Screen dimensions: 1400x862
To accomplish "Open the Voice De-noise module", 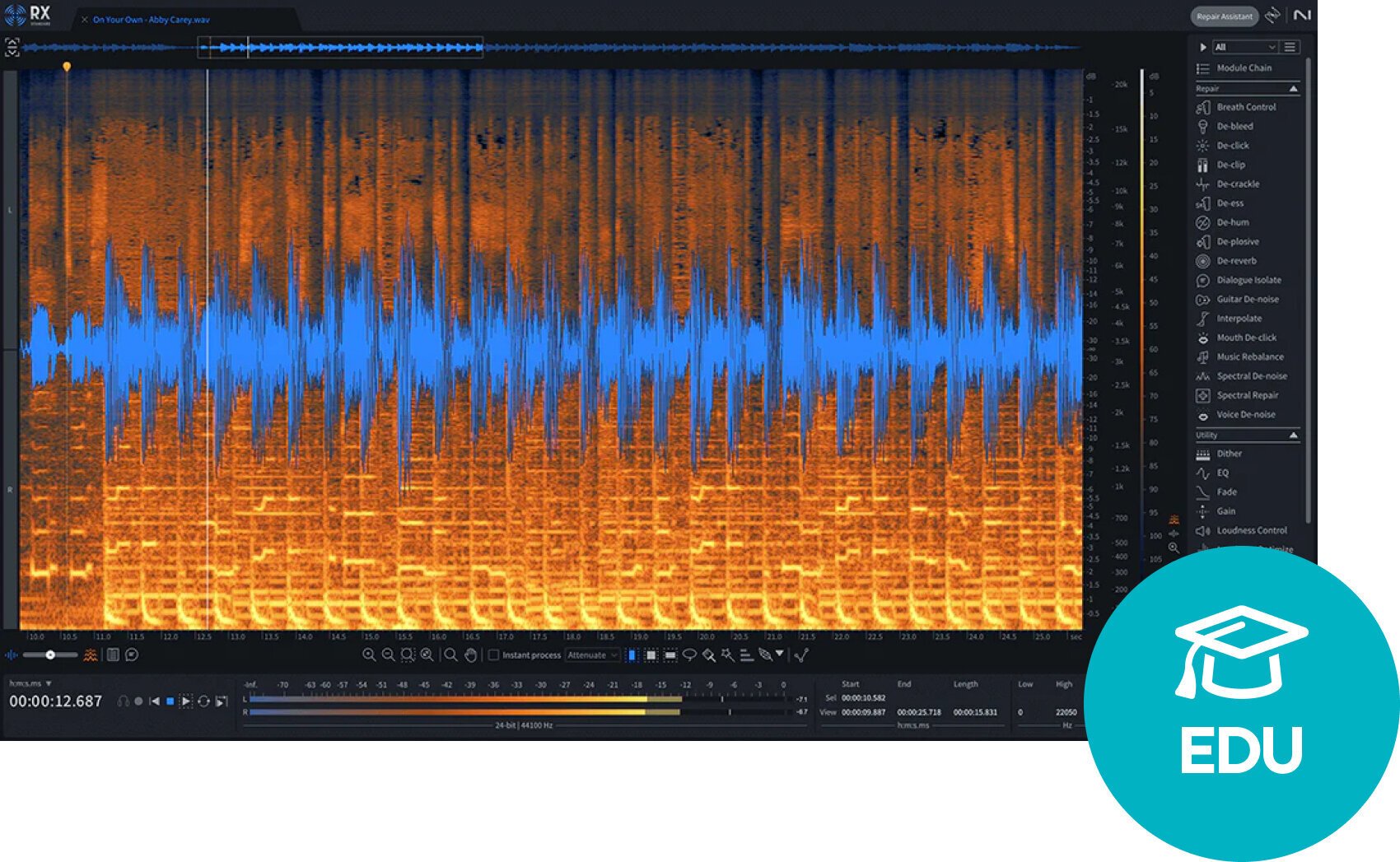I will pyautogui.click(x=1247, y=414).
